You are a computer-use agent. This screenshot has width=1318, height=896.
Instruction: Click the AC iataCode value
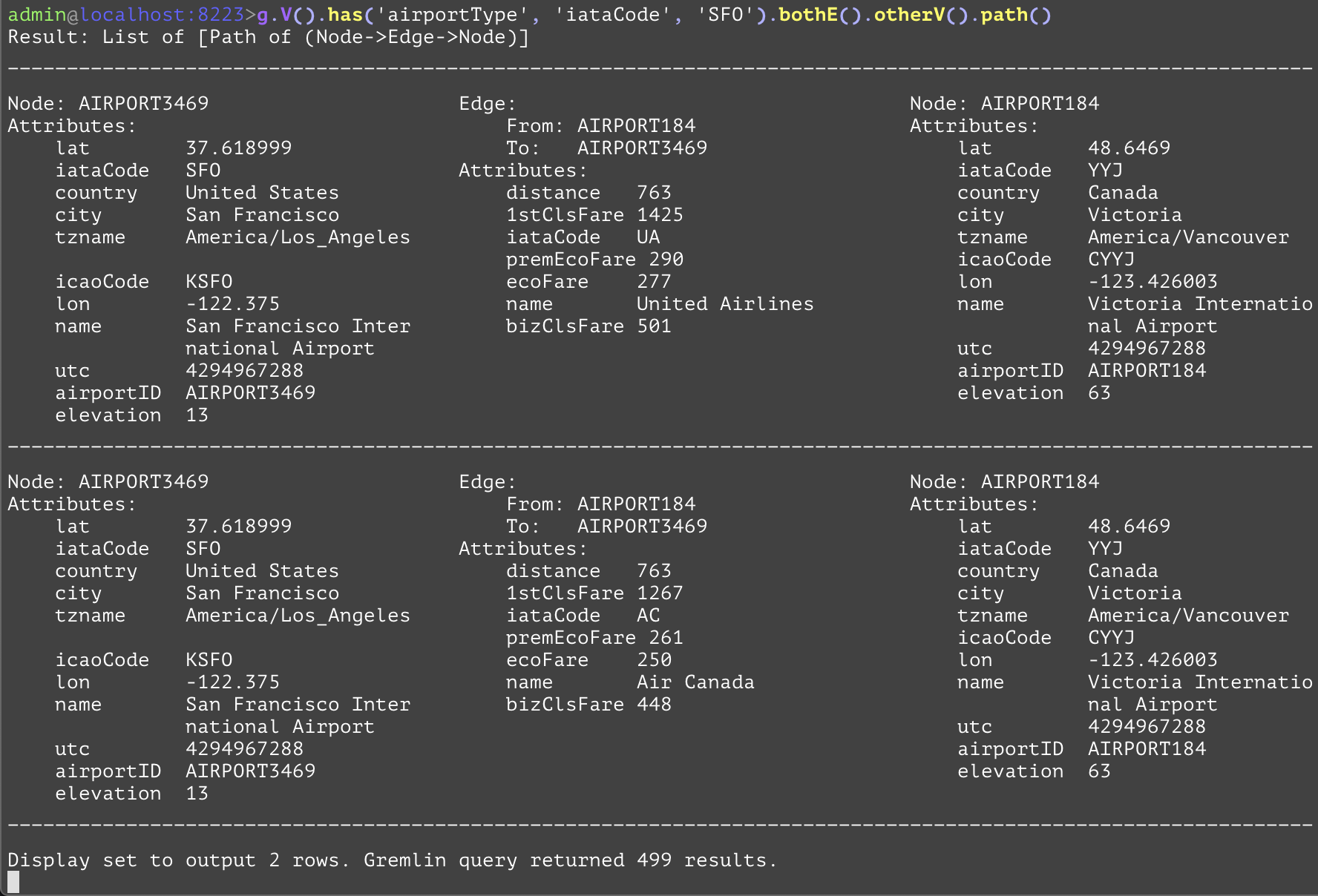tap(648, 616)
